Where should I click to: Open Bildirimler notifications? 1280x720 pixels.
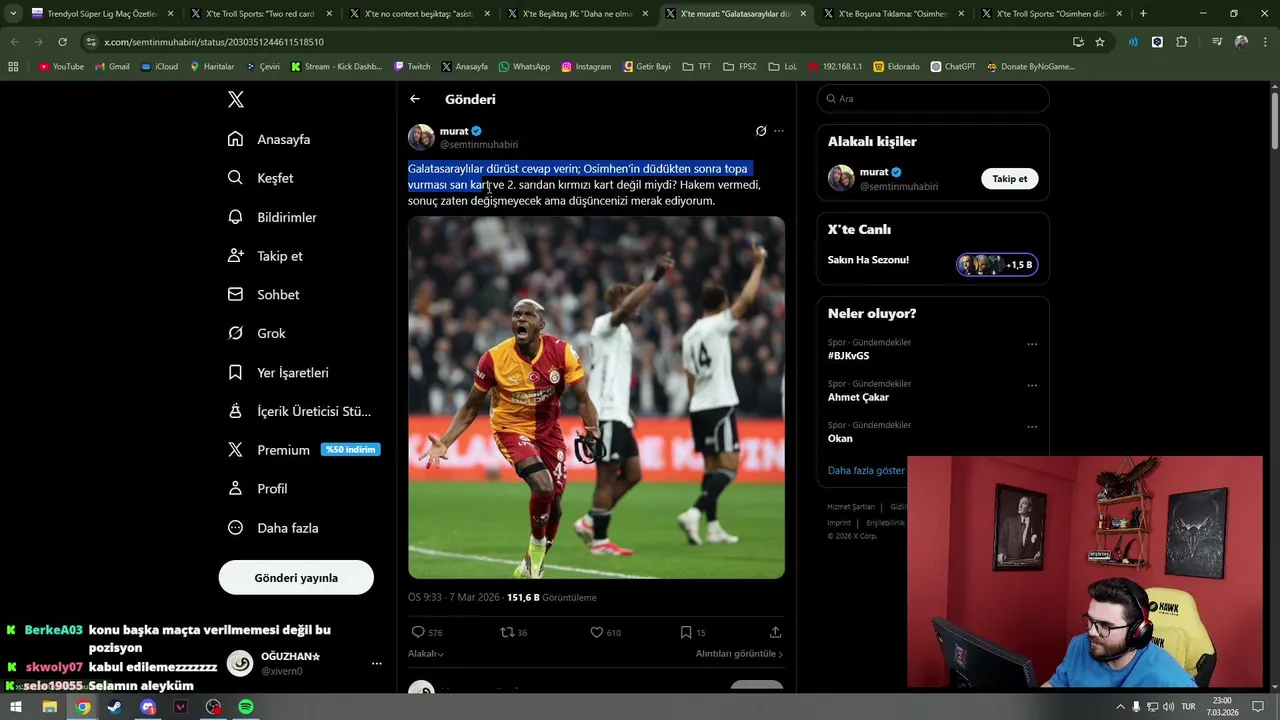(x=272, y=217)
